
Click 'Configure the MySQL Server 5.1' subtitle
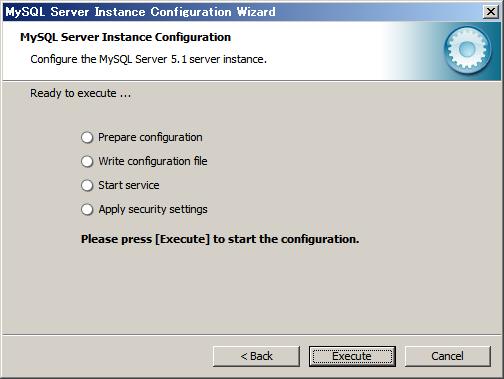[148, 59]
